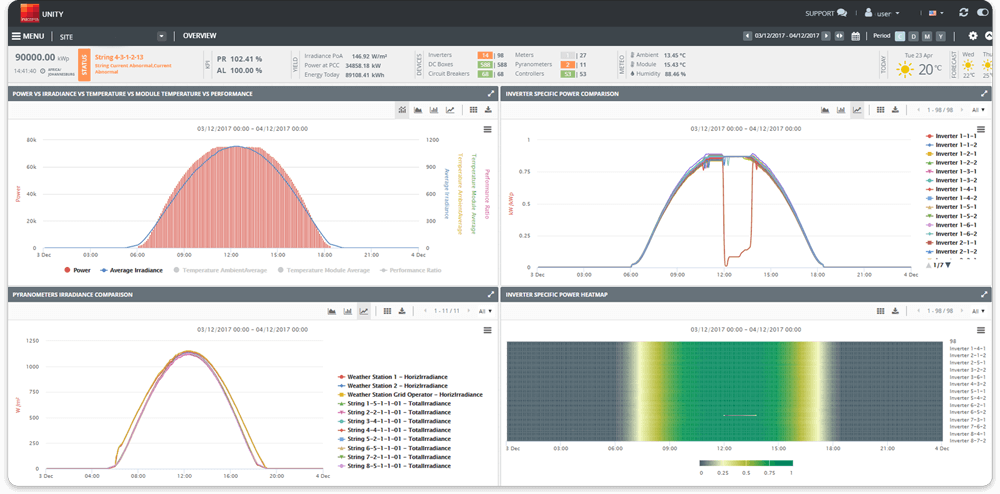Enable Temperature AmbientAverage legend series

tap(219, 270)
